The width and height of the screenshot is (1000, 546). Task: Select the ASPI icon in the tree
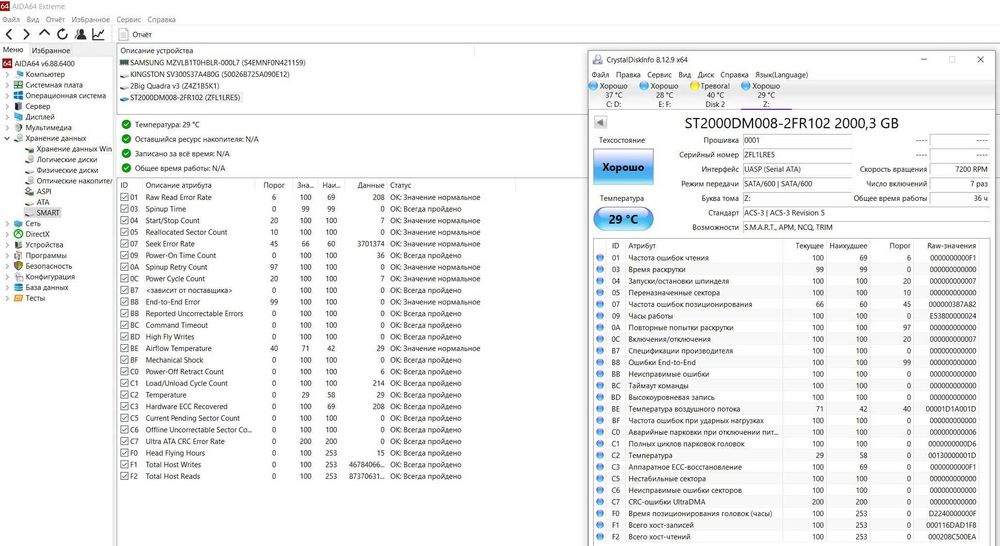click(29, 191)
